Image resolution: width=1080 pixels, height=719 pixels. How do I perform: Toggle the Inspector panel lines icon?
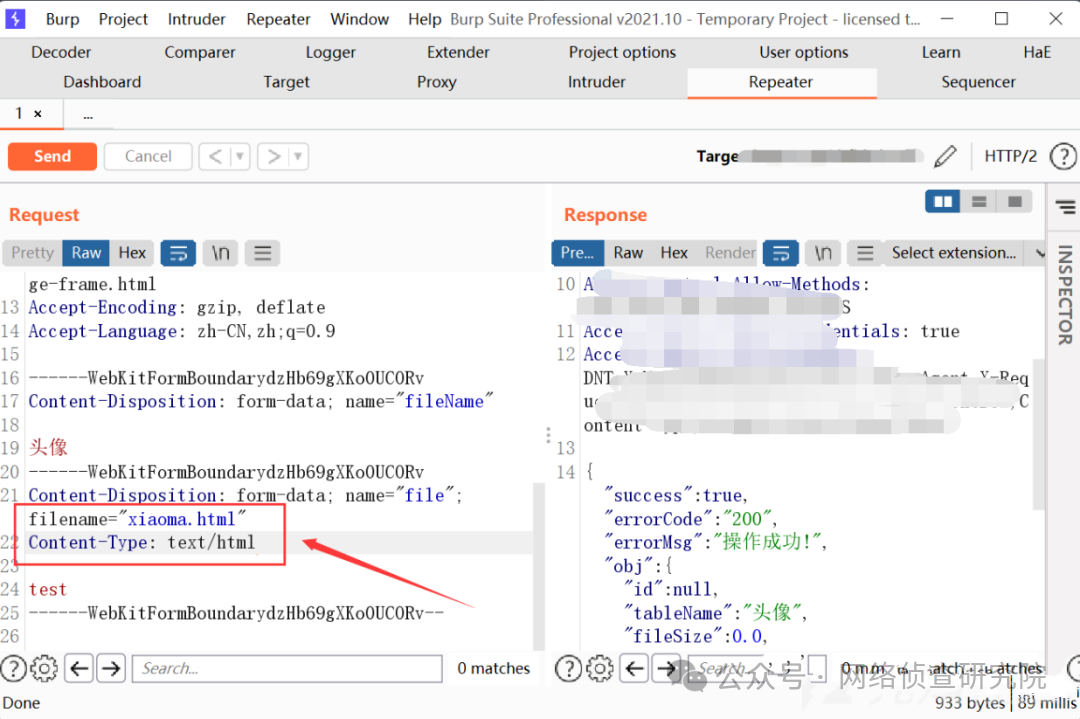(1066, 206)
